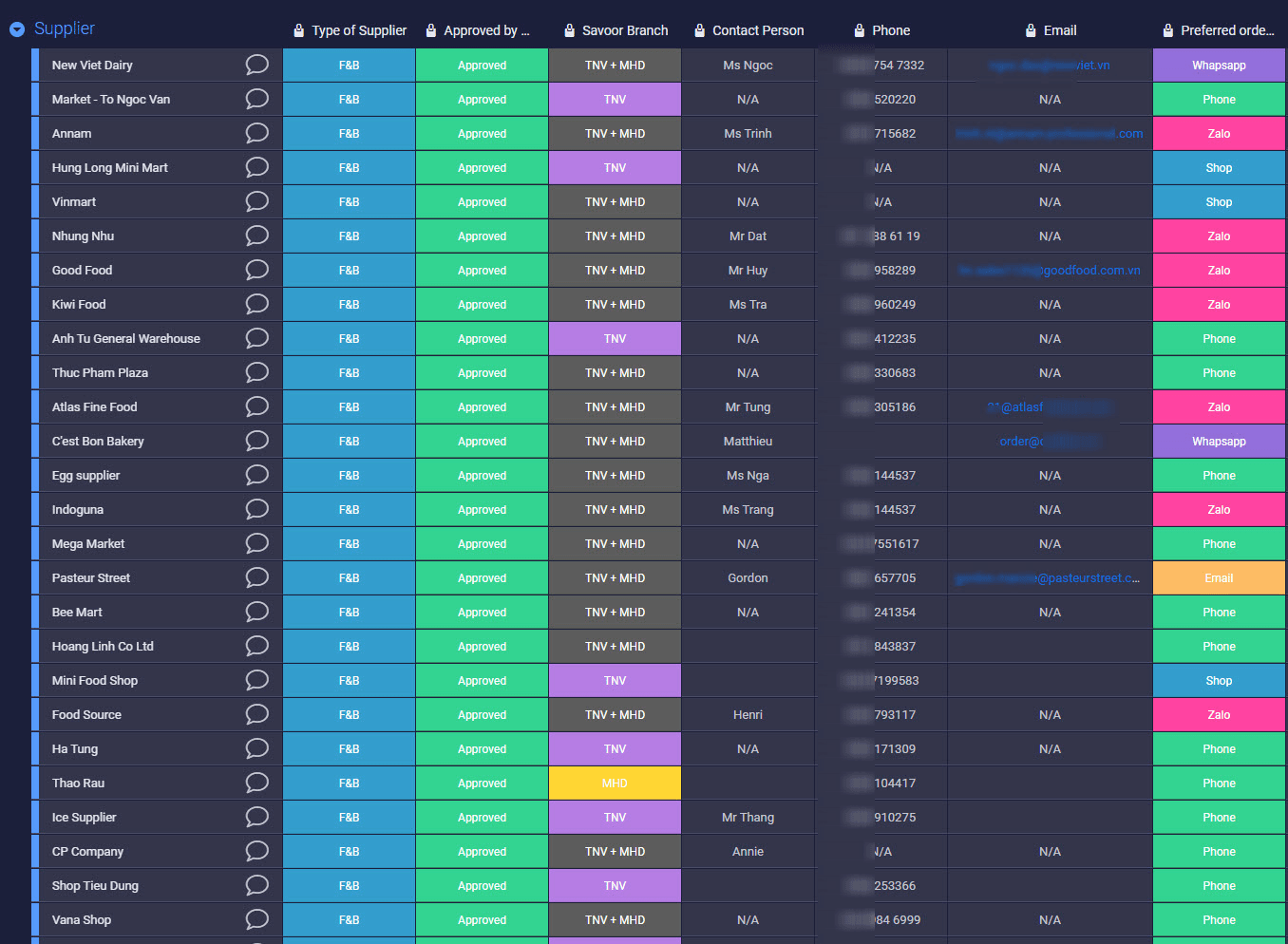Open Pasteur Street email link
The image size is (1288, 944).
[x=1048, y=578]
